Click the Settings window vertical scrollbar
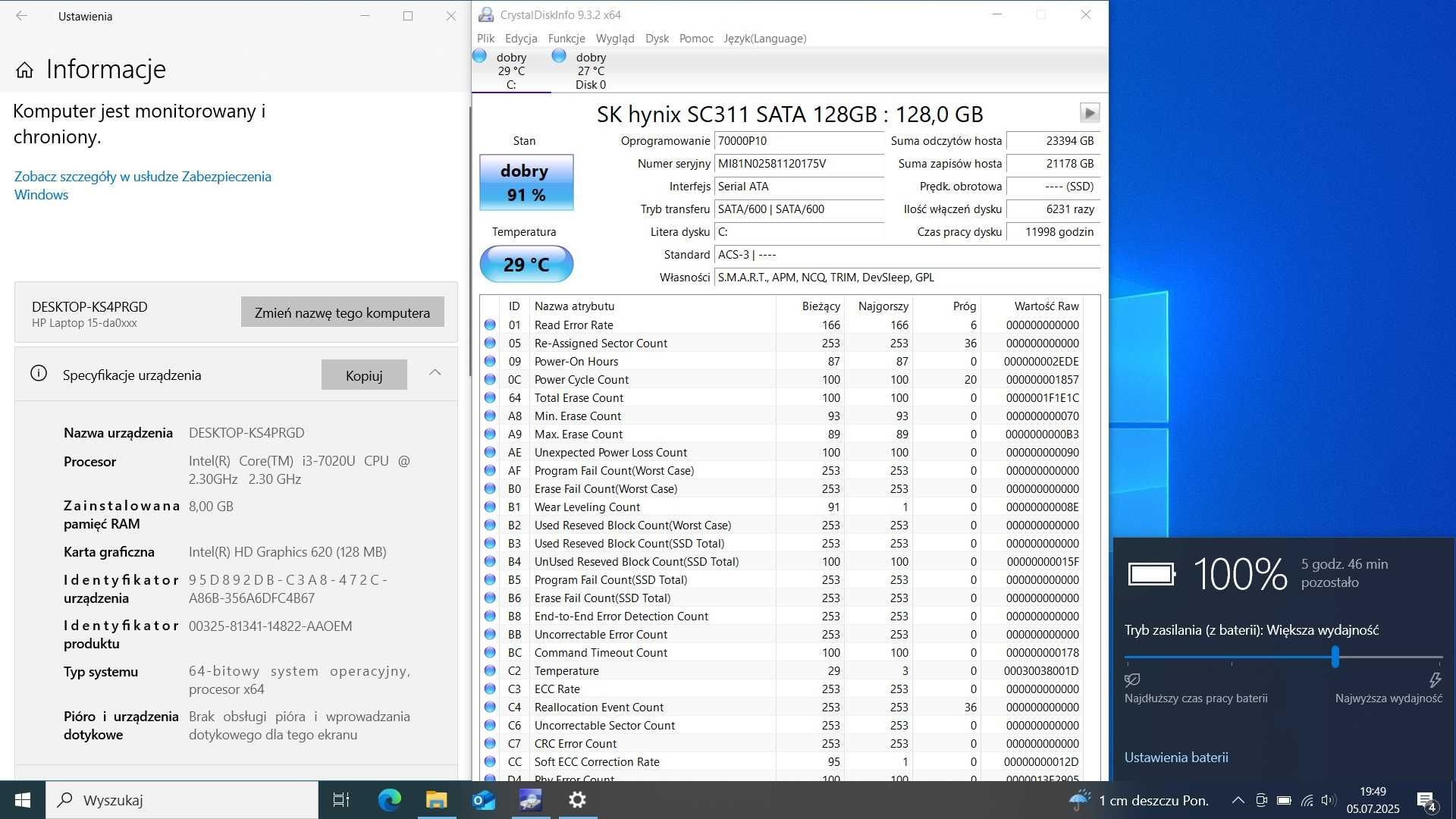Screen dimensions: 1456x819 [470, 243]
